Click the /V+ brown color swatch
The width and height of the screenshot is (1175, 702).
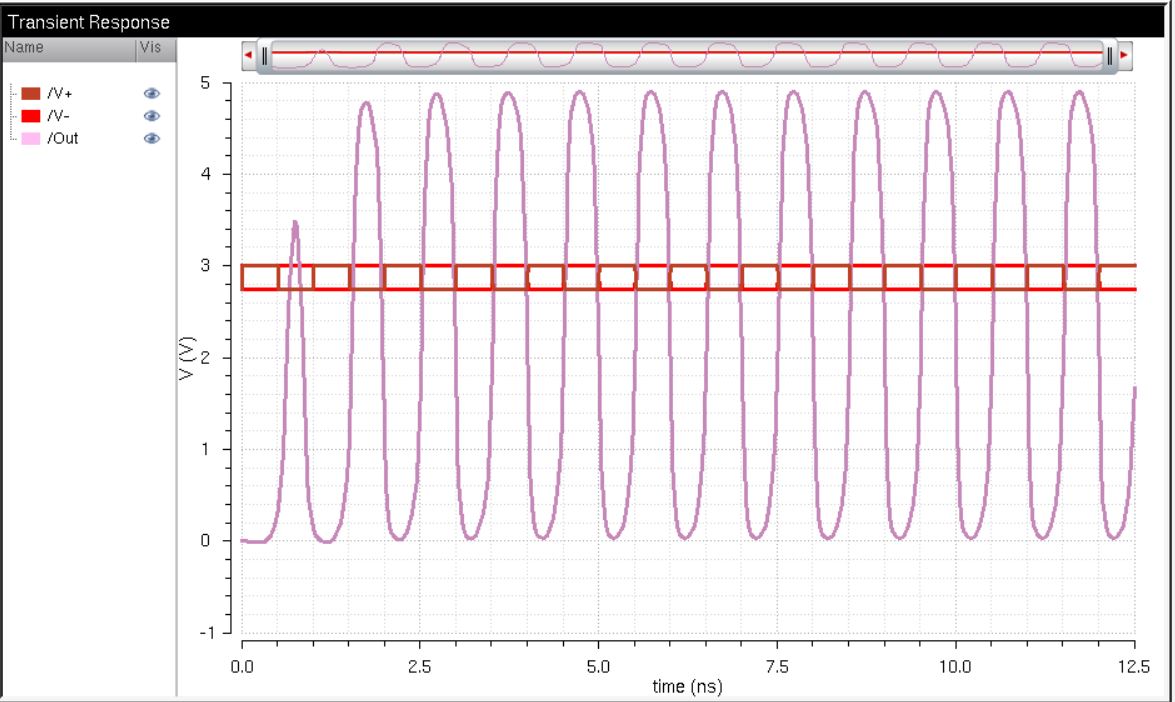[31, 94]
